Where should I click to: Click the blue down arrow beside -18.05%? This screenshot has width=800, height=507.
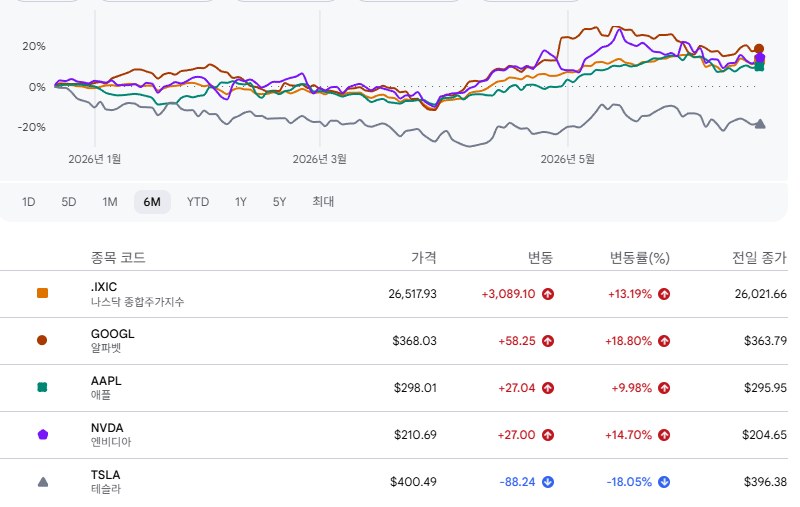pyautogui.click(x=664, y=482)
